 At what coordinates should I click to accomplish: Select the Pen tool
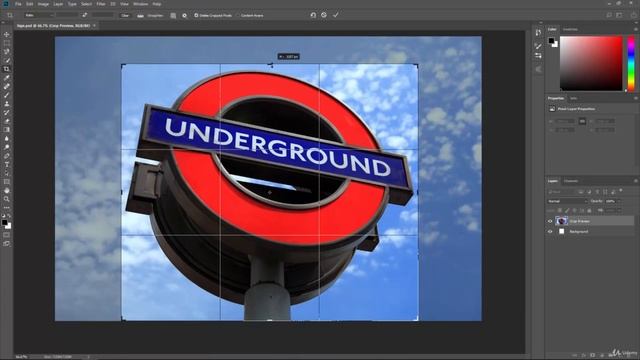click(x=7, y=156)
